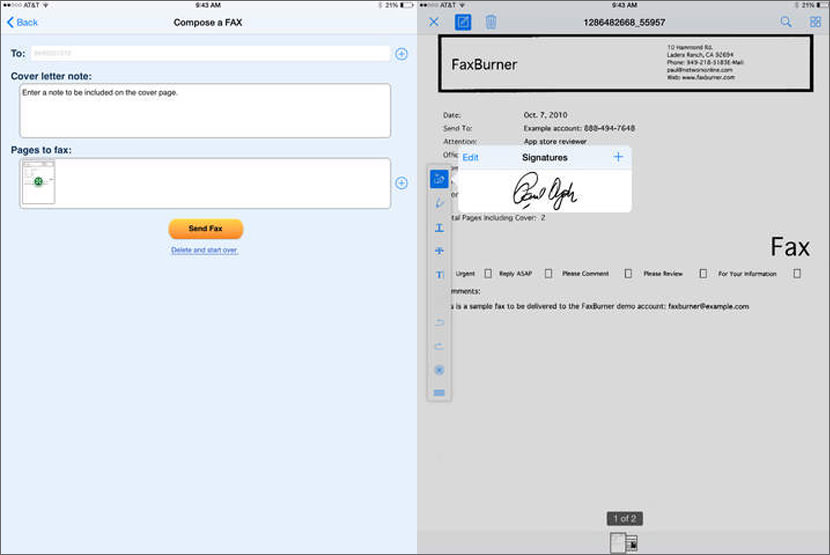Select second page thumbnail in bottom scrubber
This screenshot has width=830, height=555.
632,543
